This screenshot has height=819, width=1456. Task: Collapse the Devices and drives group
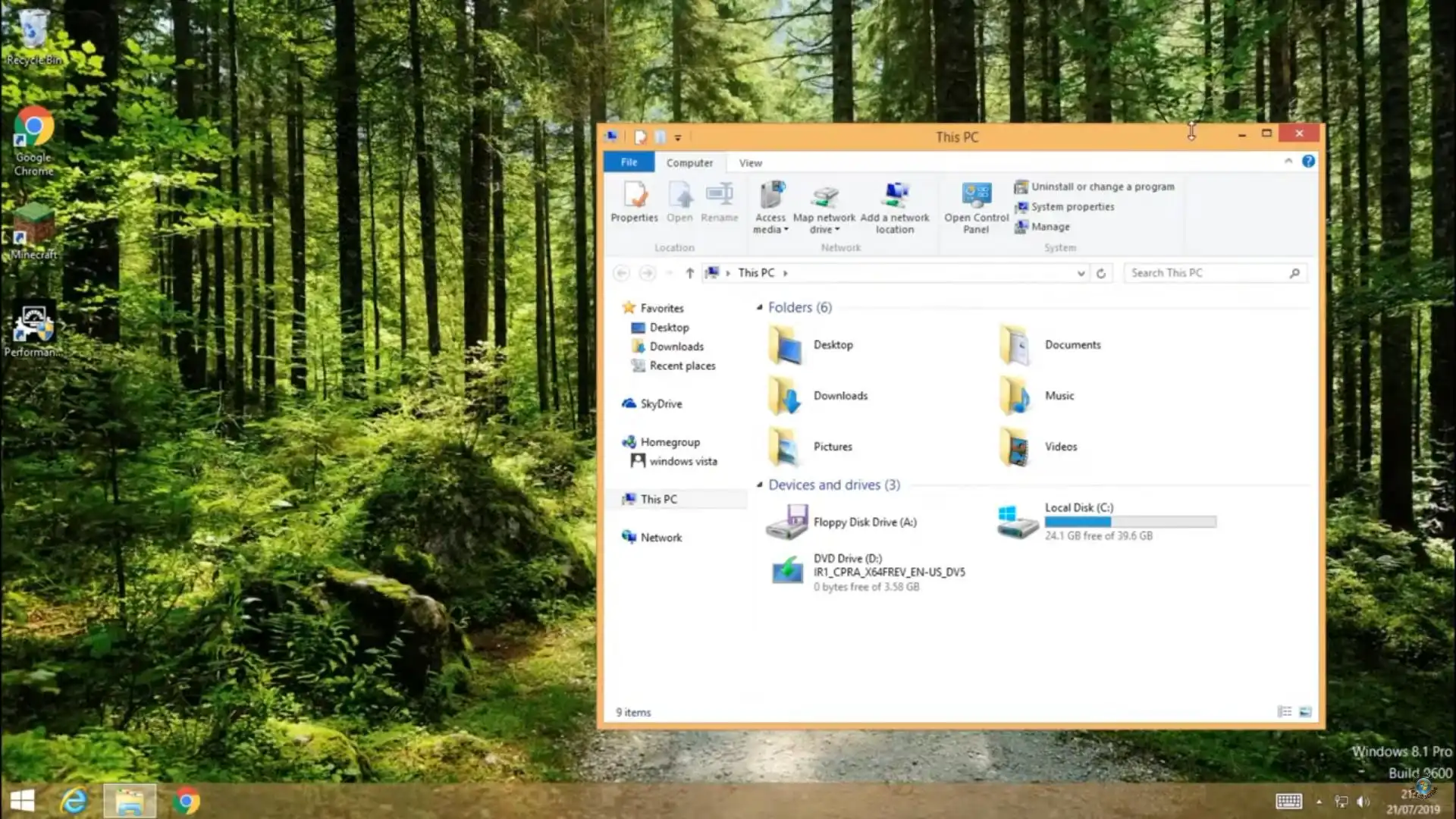(759, 485)
